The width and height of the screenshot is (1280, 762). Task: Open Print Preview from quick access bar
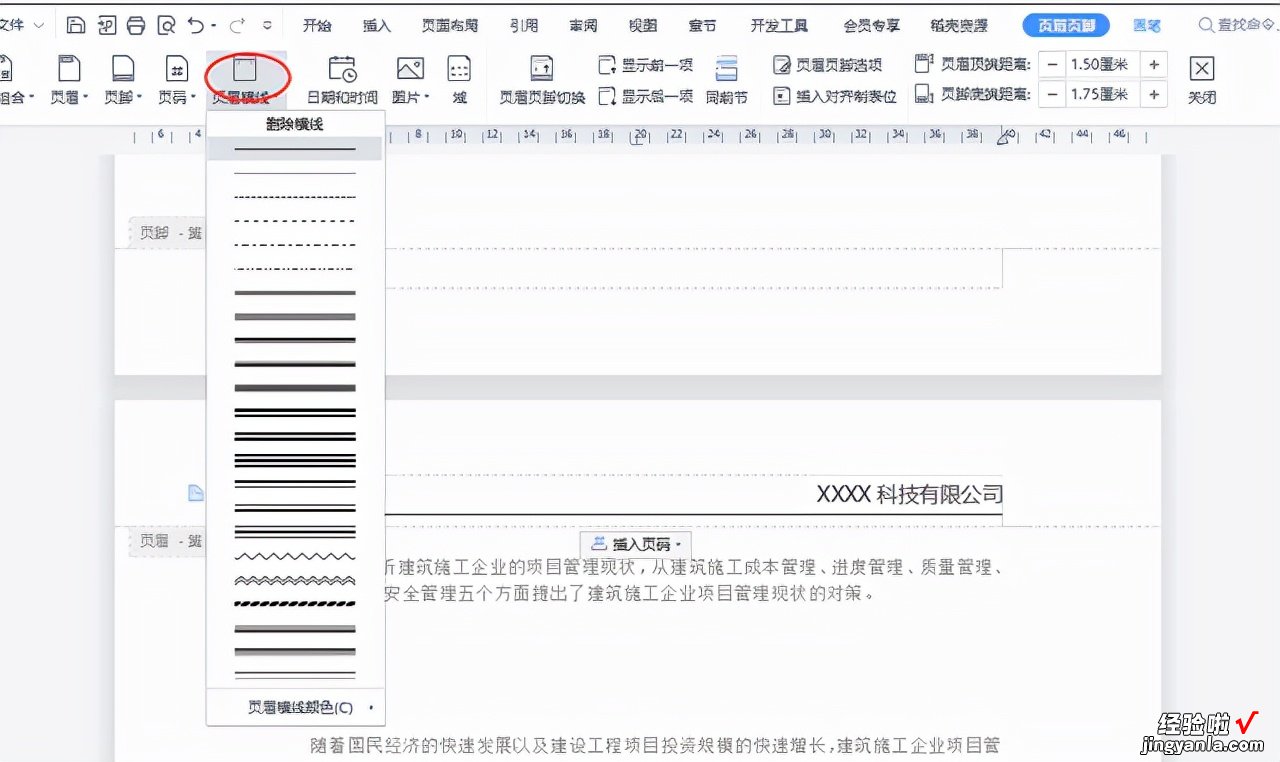167,25
